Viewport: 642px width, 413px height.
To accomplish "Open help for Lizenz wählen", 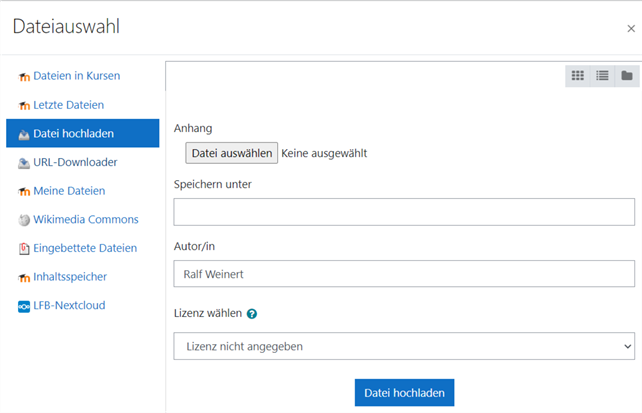I will 252,314.
